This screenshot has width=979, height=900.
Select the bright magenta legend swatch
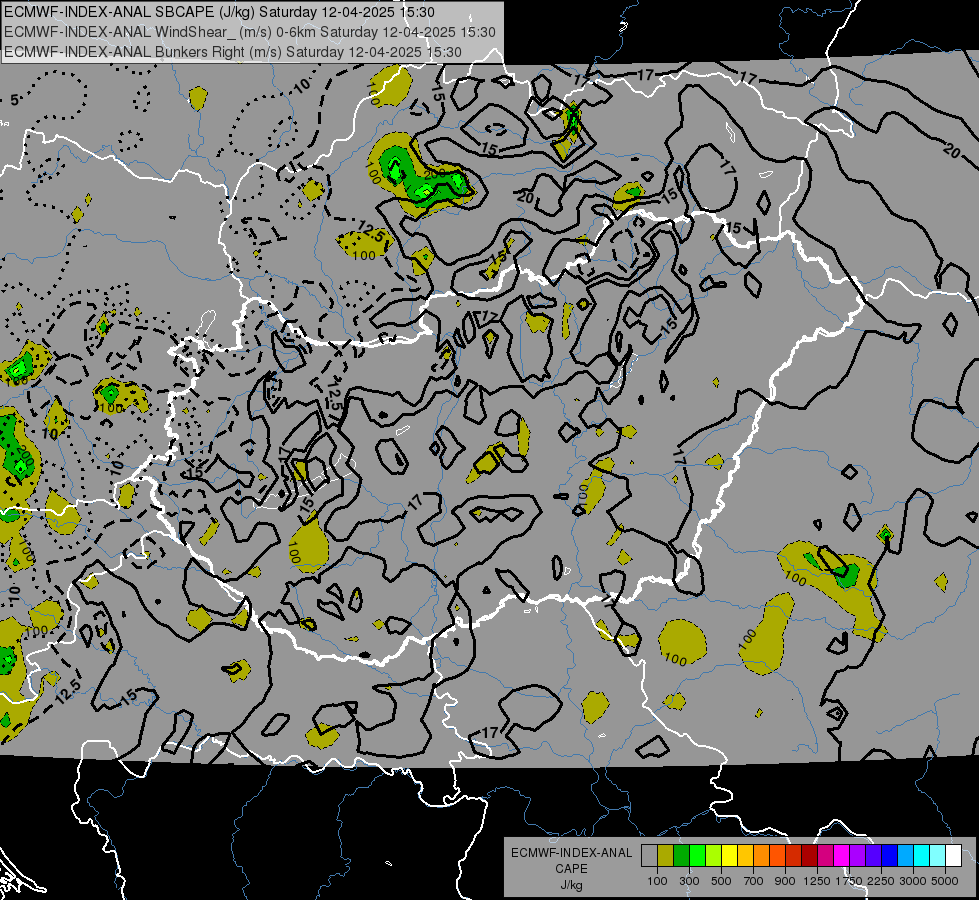[x=842, y=855]
